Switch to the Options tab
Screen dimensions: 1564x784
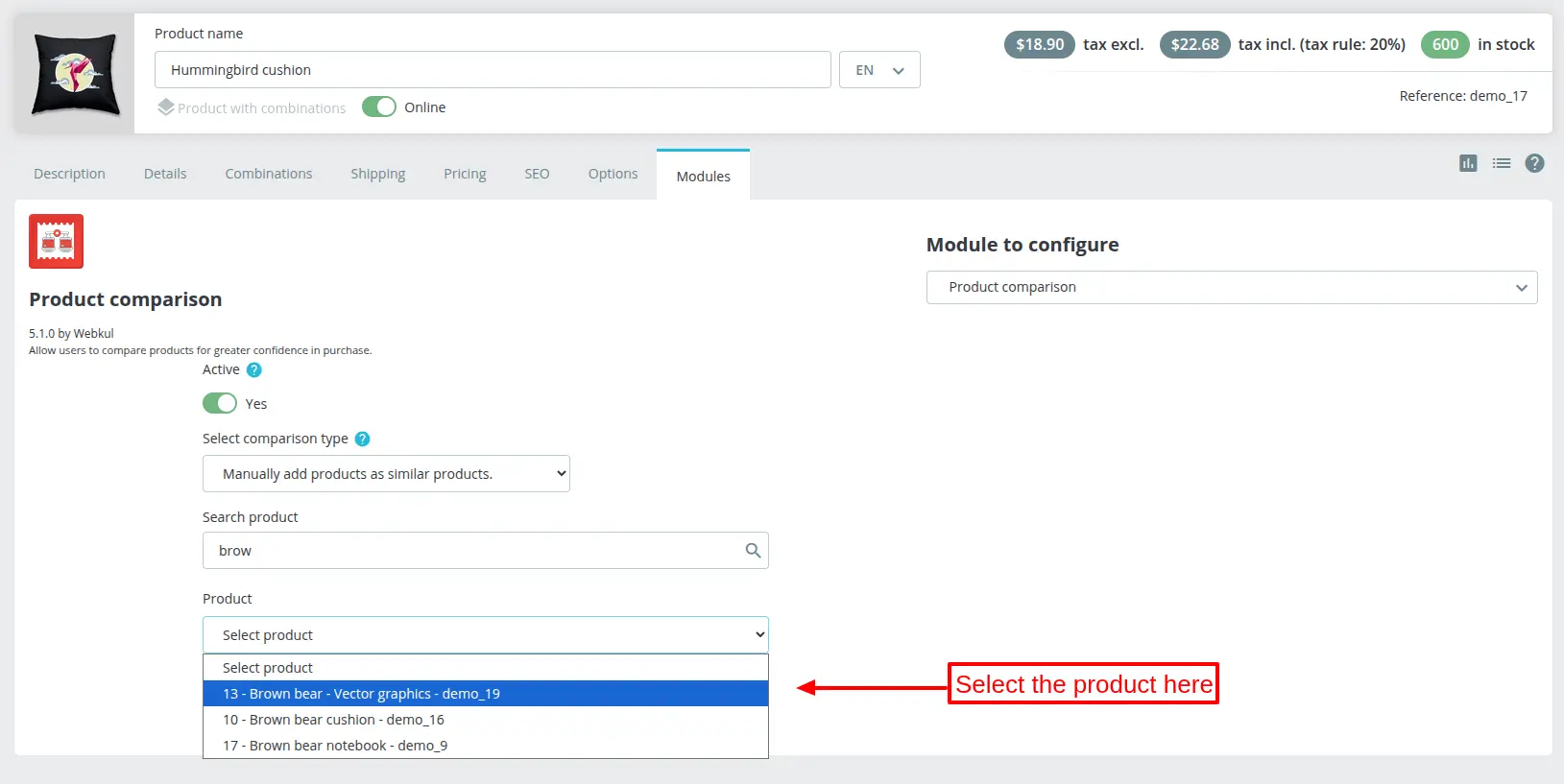pyautogui.click(x=613, y=174)
